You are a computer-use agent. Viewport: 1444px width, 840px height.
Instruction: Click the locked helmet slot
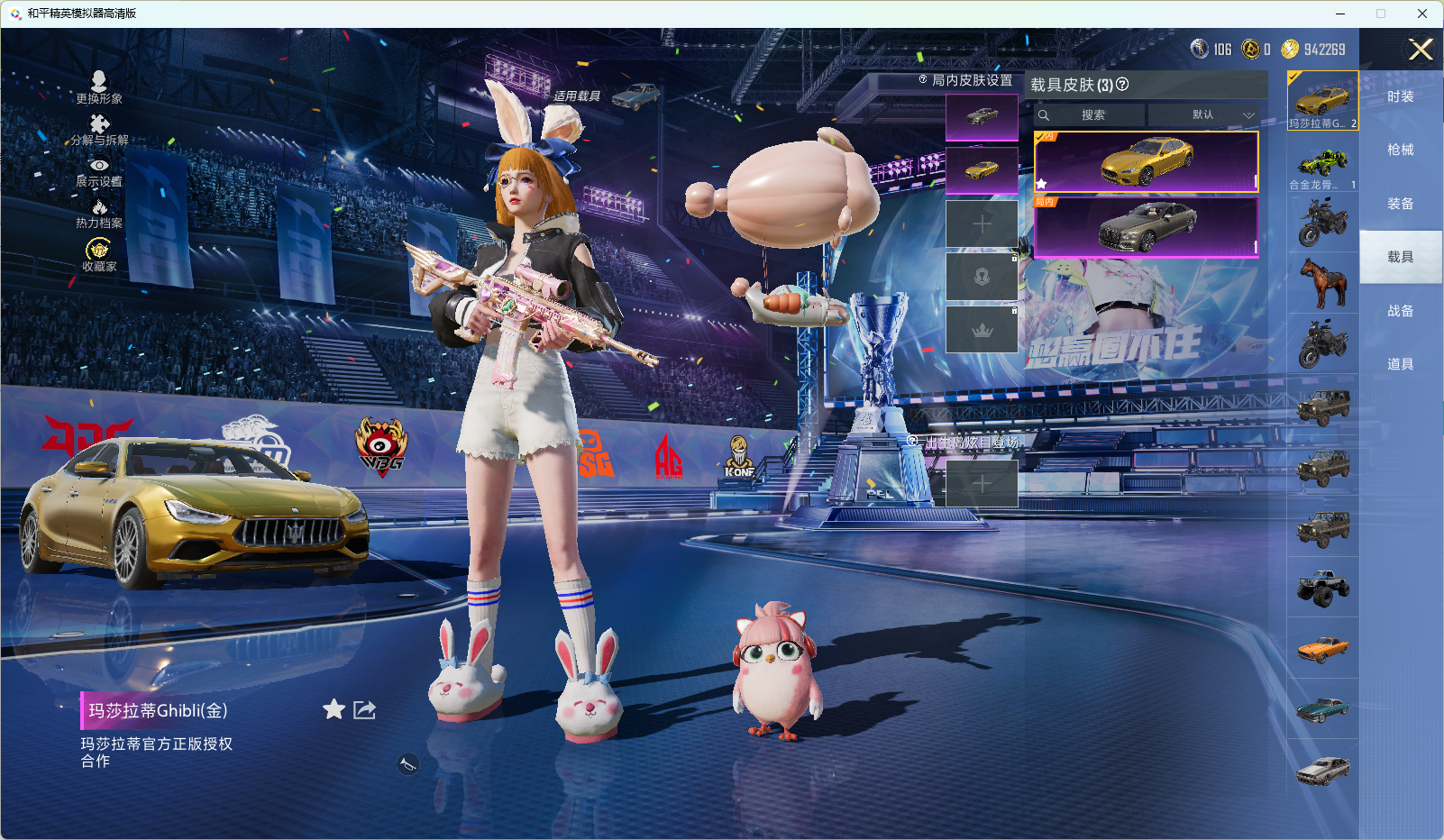point(982,277)
